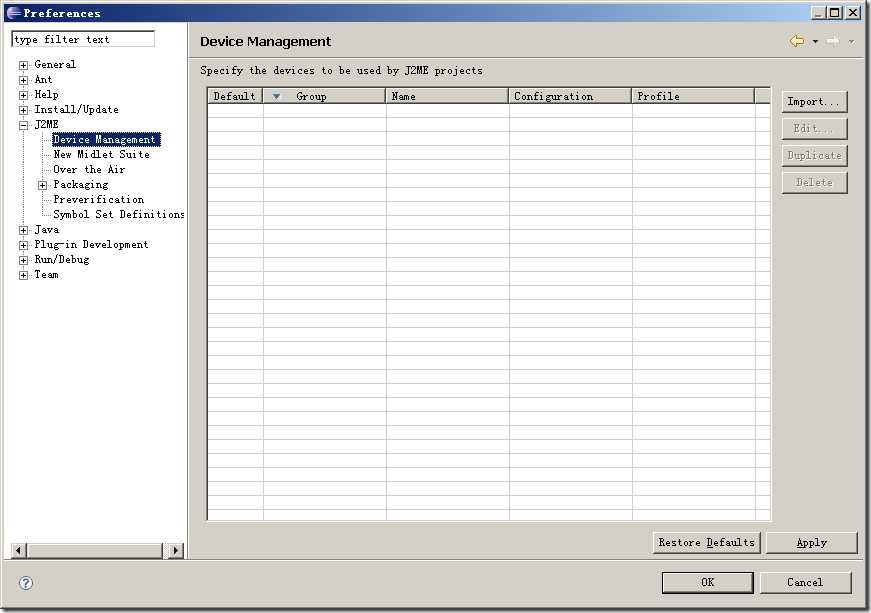Click tree scrollbar right arrow
871x613 pixels.
[176, 550]
